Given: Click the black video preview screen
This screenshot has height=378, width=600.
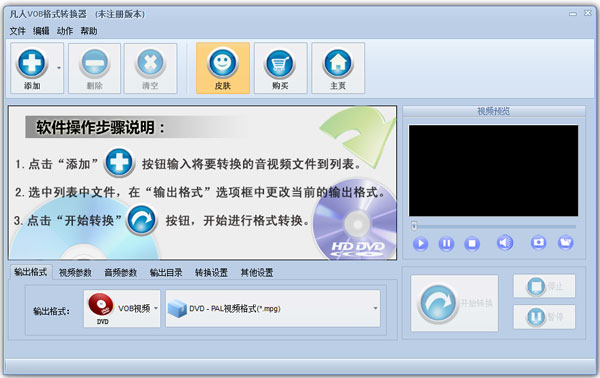Looking at the screenshot, I should (x=493, y=171).
